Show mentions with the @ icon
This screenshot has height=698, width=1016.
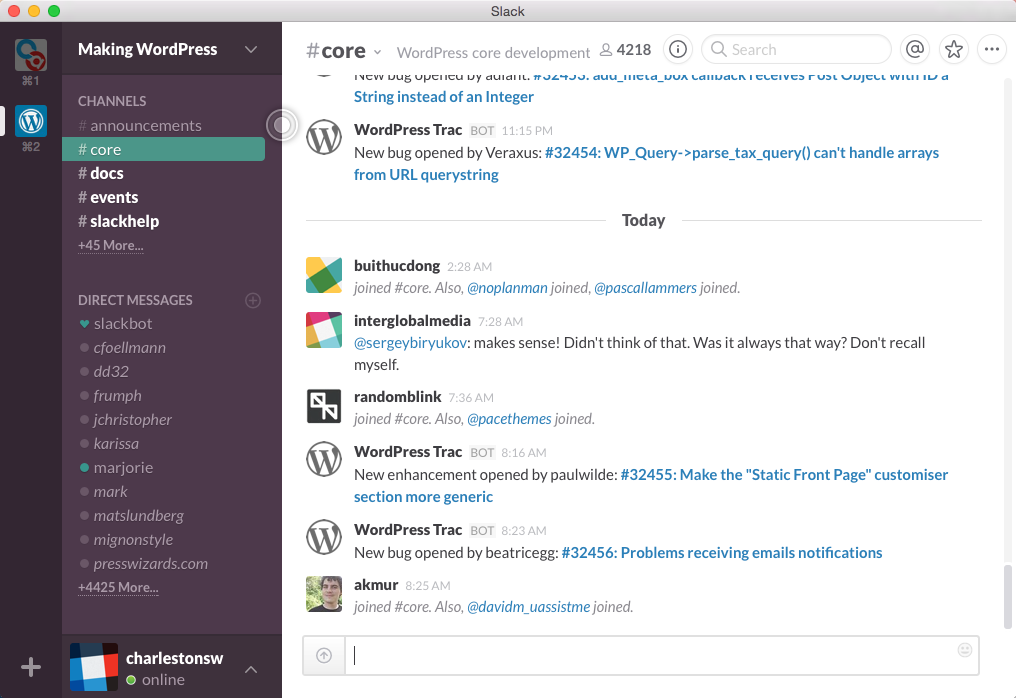point(913,49)
